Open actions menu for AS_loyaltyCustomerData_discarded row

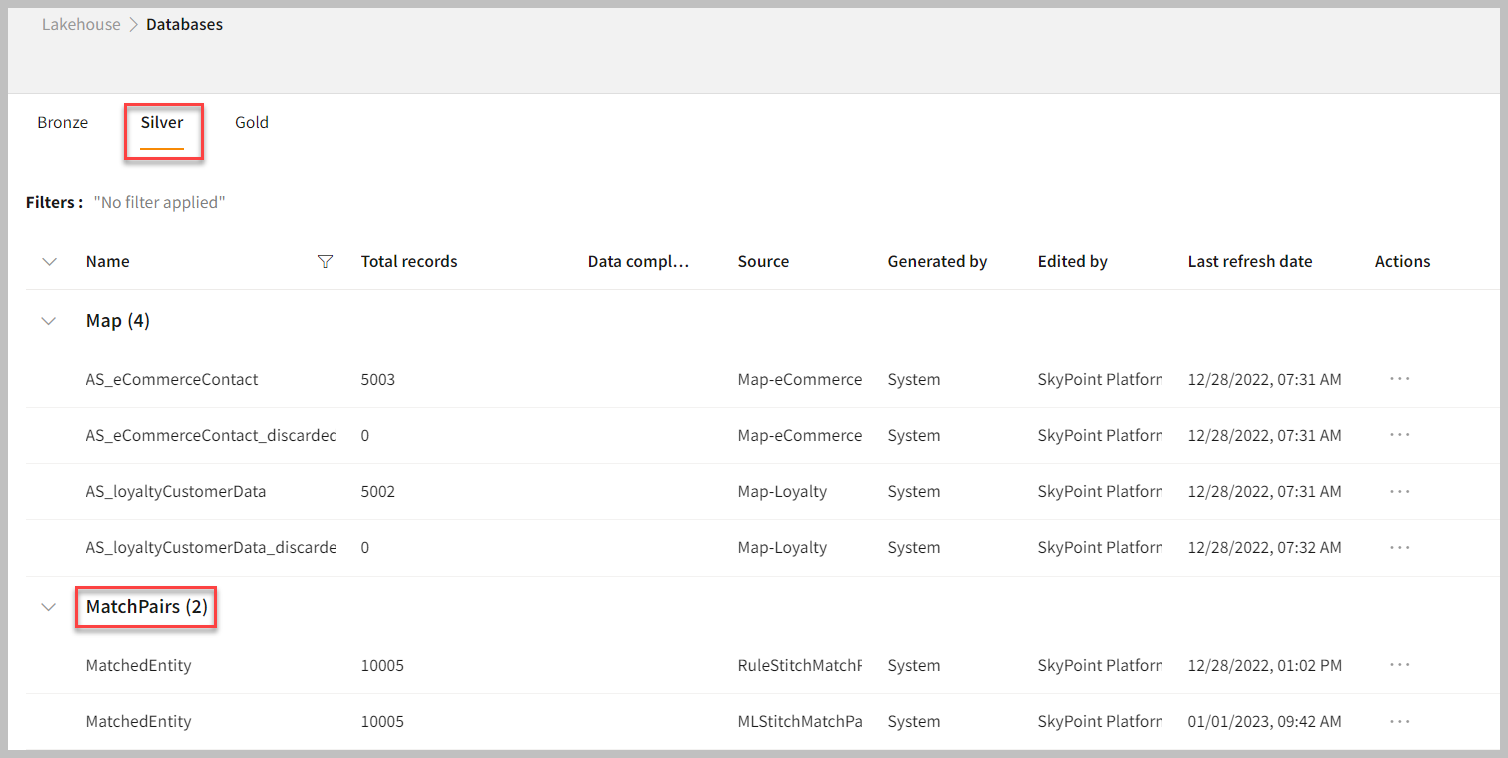(x=1399, y=547)
